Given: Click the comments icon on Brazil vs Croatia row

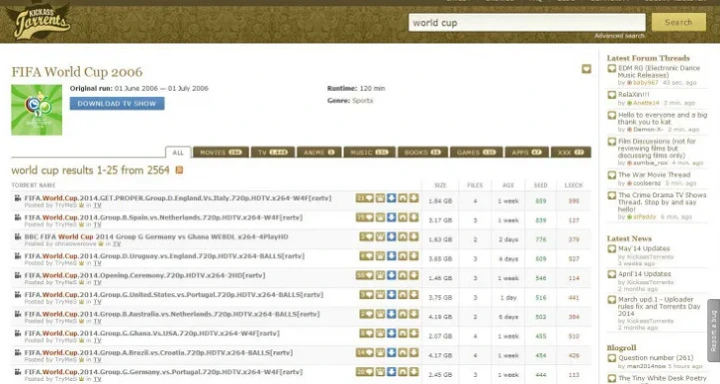Looking at the screenshot, I should 365,352.
